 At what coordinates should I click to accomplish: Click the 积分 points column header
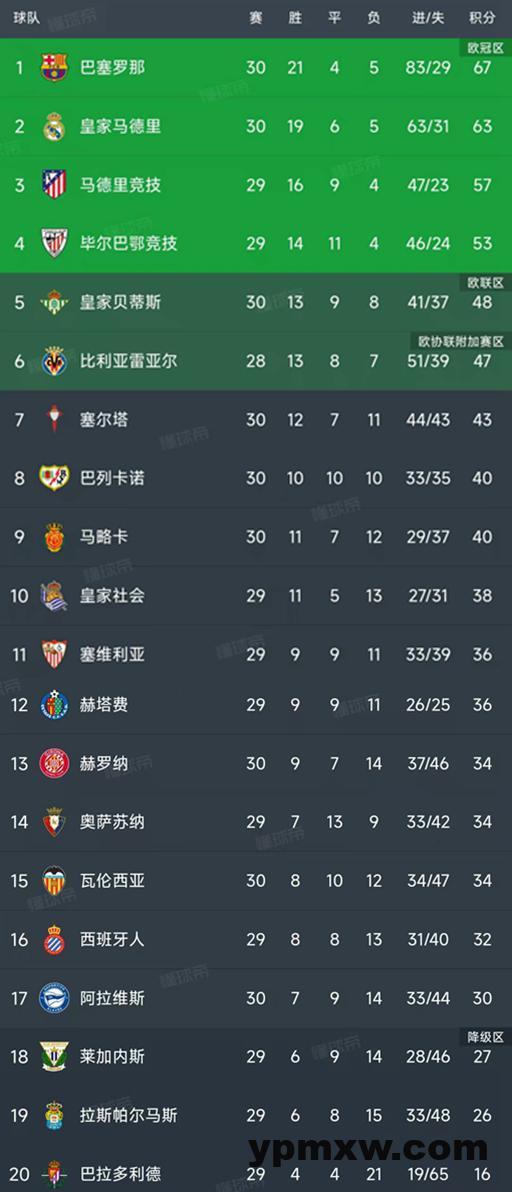482,18
